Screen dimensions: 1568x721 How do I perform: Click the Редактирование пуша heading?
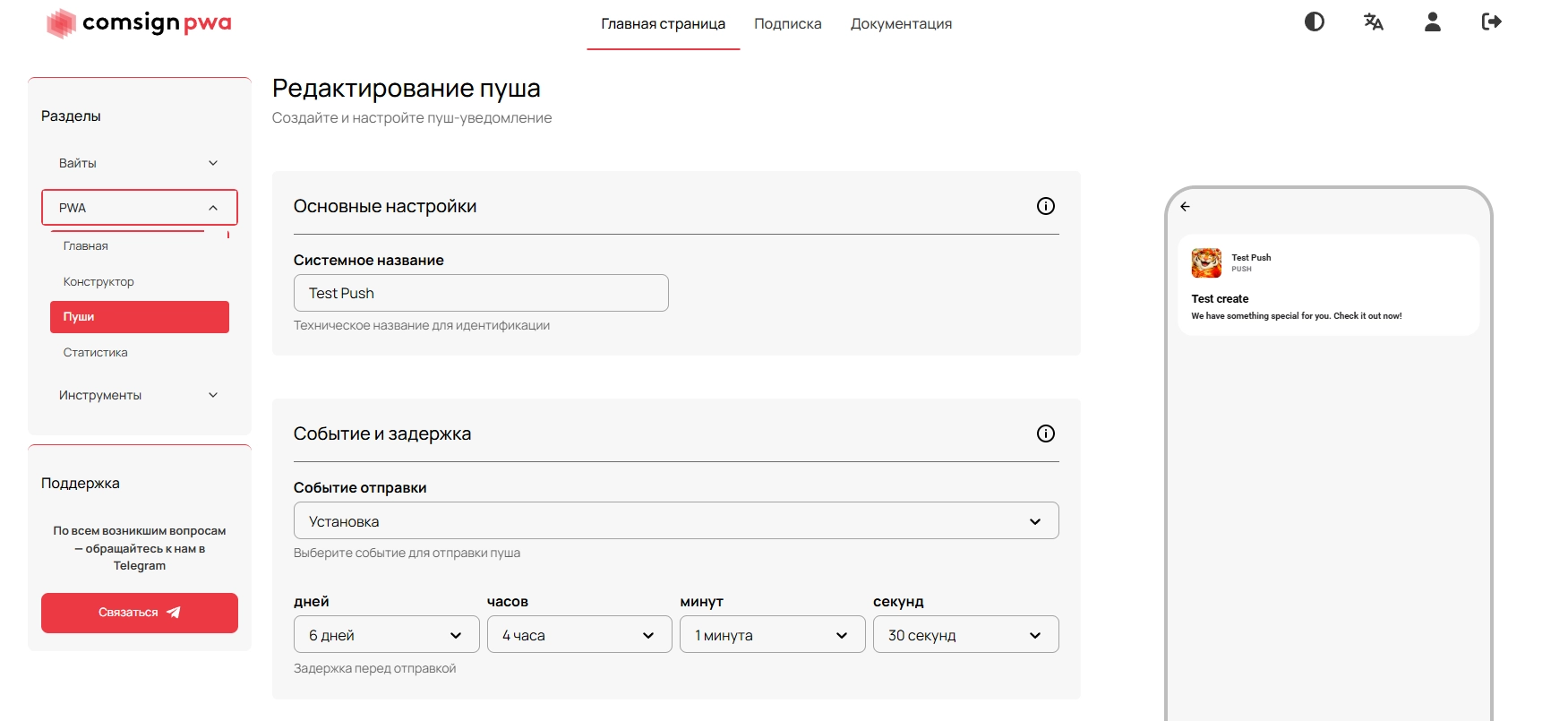407,88
